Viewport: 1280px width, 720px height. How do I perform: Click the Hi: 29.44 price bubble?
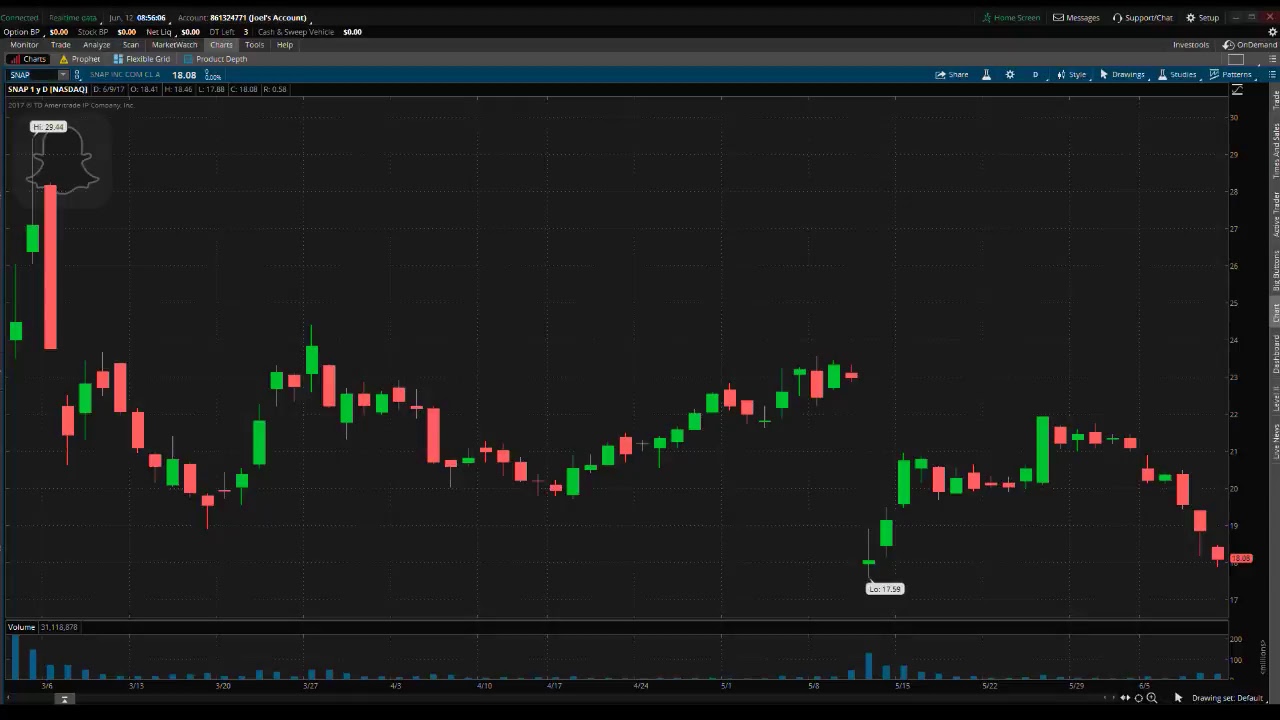(48, 127)
